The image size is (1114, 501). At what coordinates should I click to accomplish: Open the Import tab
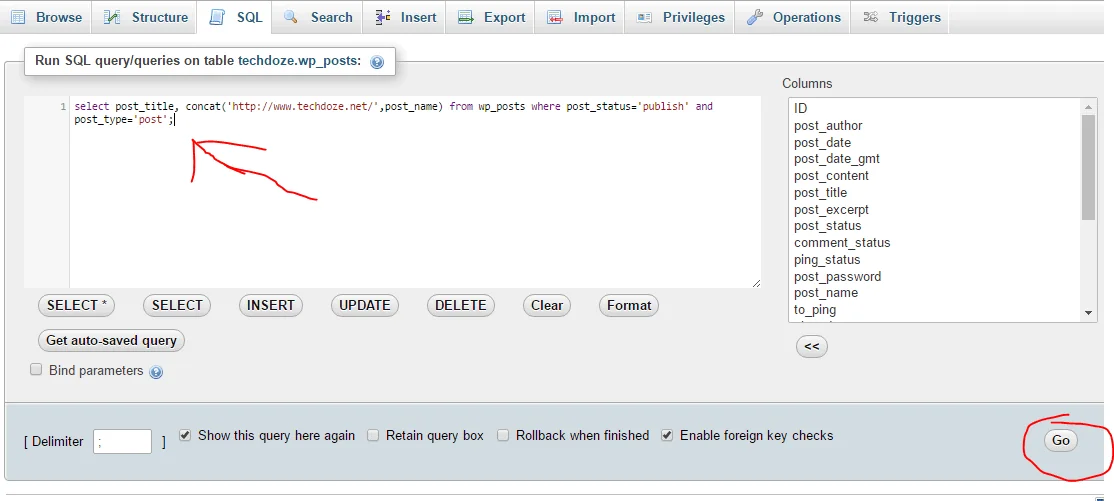[x=580, y=17]
